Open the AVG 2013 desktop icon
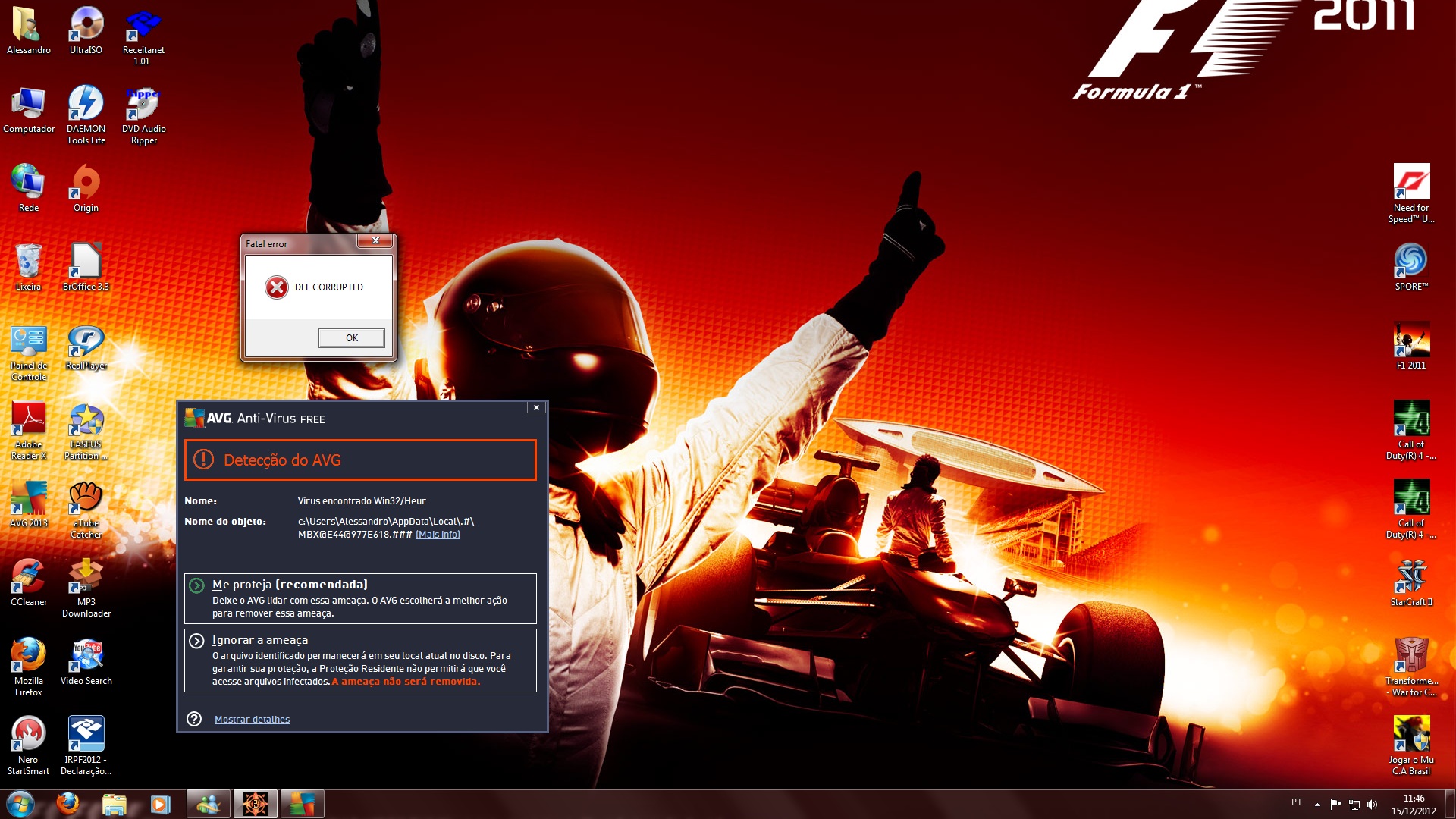 tap(28, 498)
